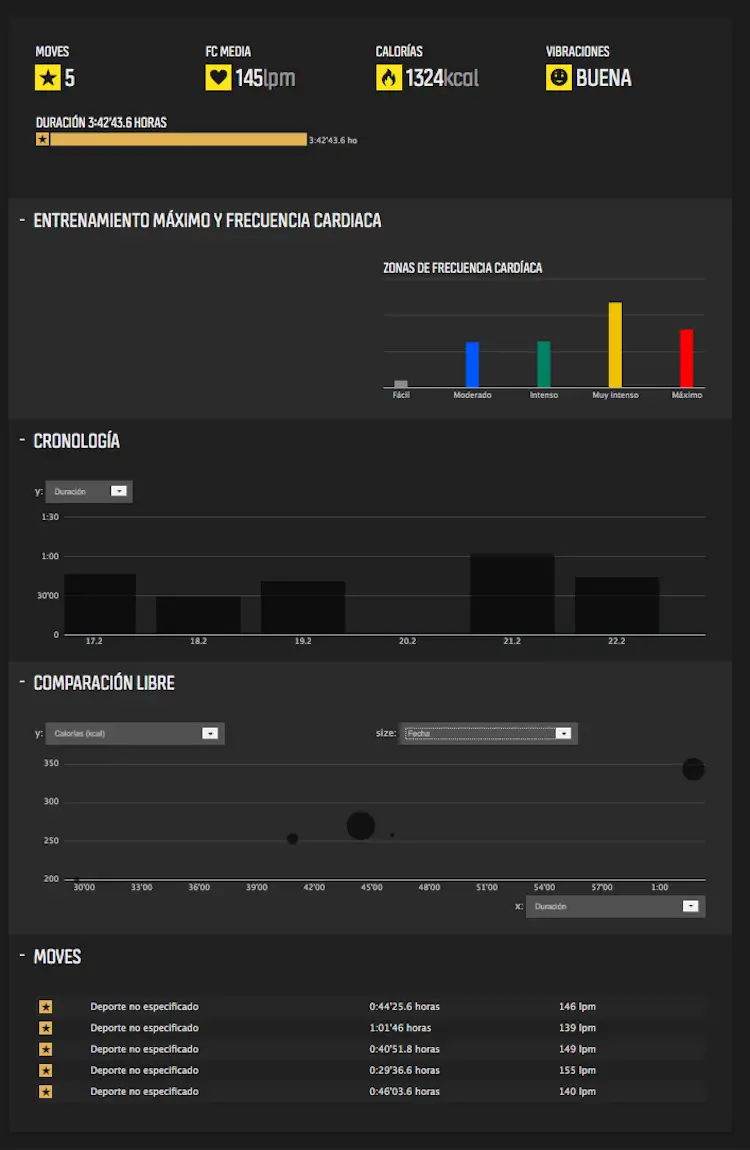Click the 145lpm average heart rate value
Viewport: 750px width, 1150px height.
coord(265,78)
